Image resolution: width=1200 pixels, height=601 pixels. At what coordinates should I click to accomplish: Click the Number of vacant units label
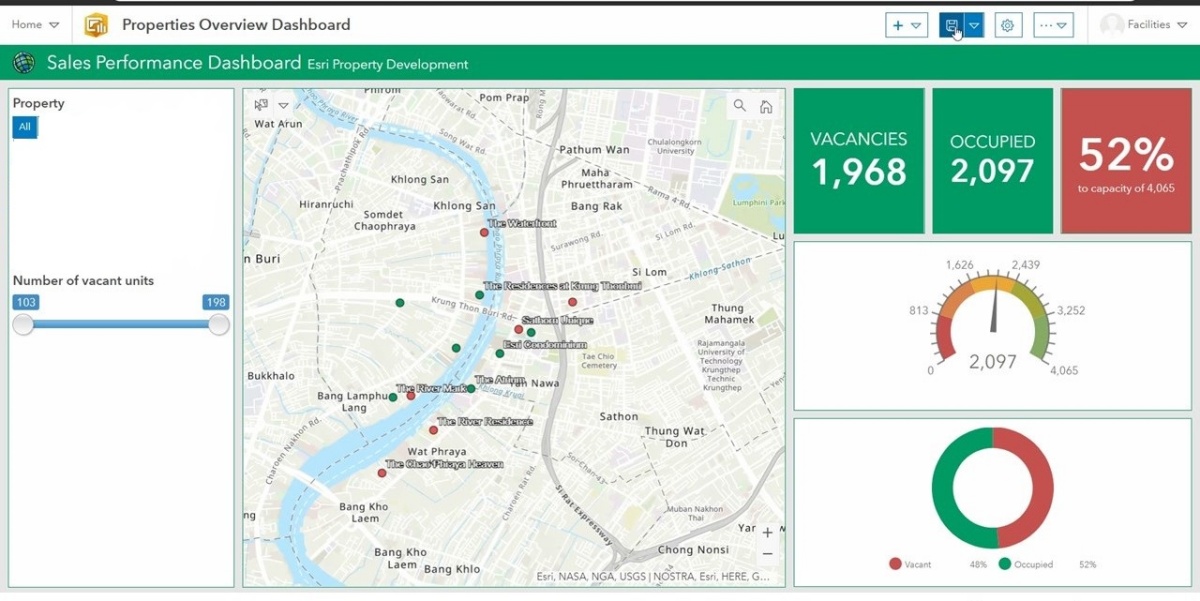pos(83,281)
